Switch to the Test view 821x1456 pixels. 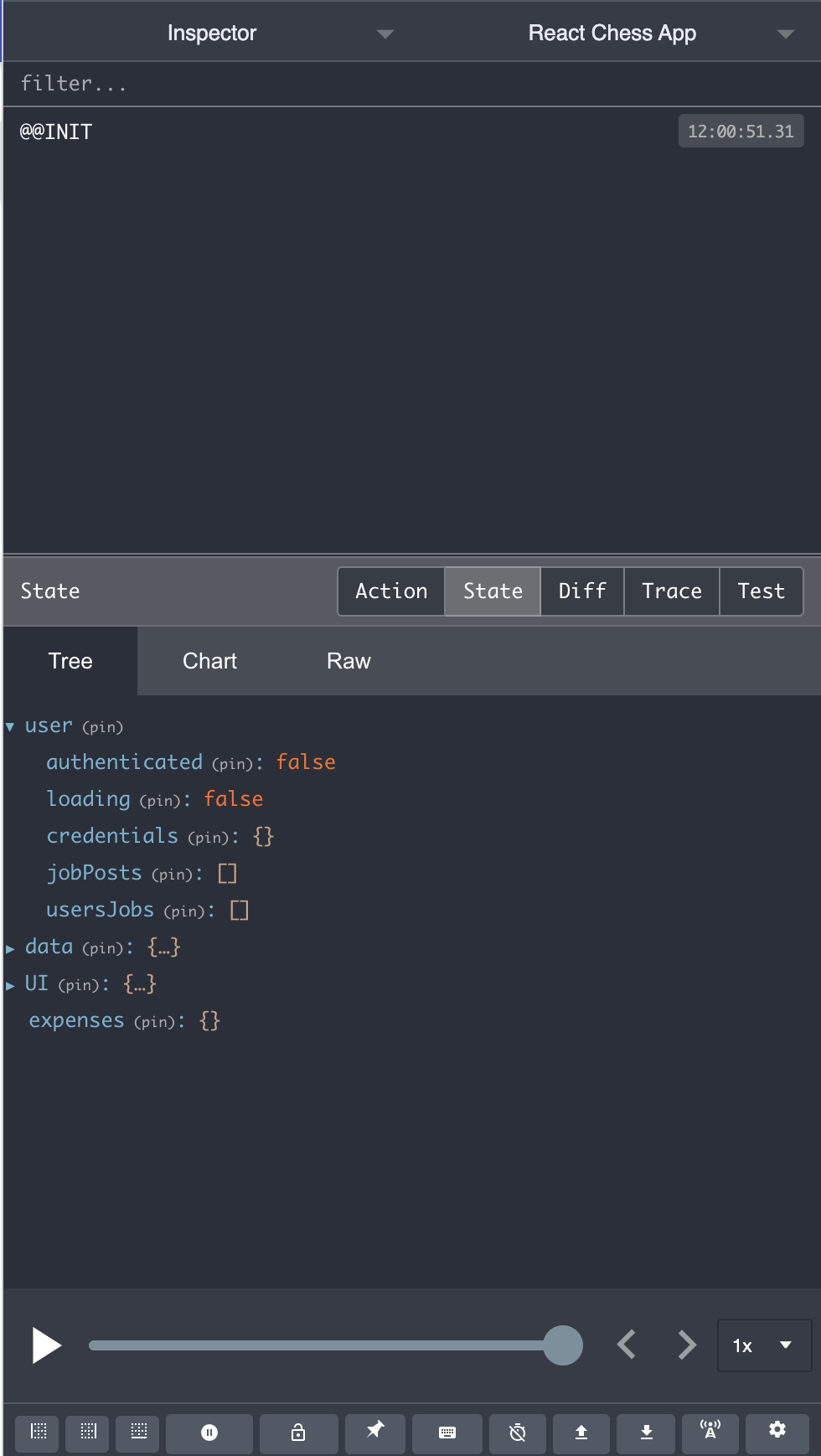[762, 591]
